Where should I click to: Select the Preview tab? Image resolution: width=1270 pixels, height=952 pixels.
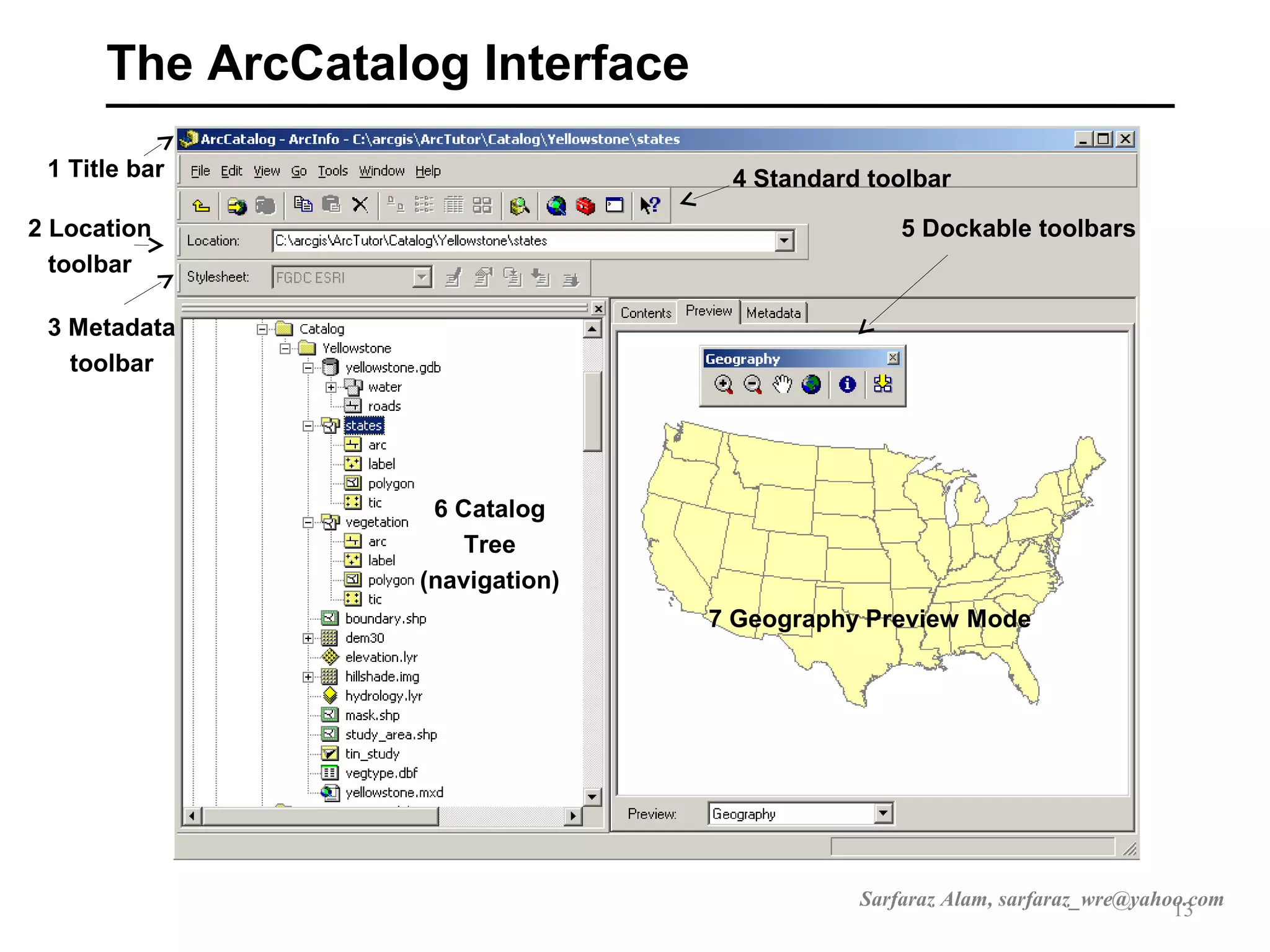709,311
